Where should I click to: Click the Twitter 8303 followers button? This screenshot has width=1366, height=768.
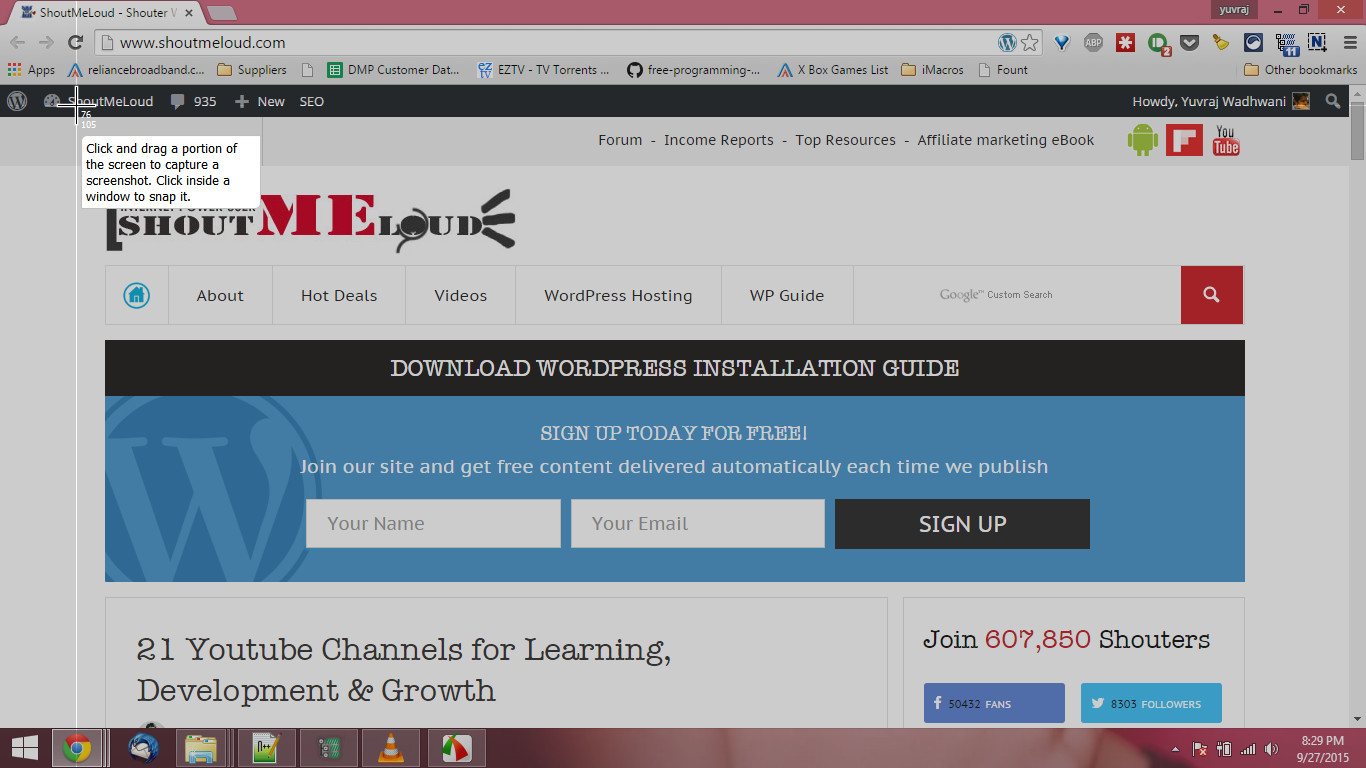coord(1151,703)
